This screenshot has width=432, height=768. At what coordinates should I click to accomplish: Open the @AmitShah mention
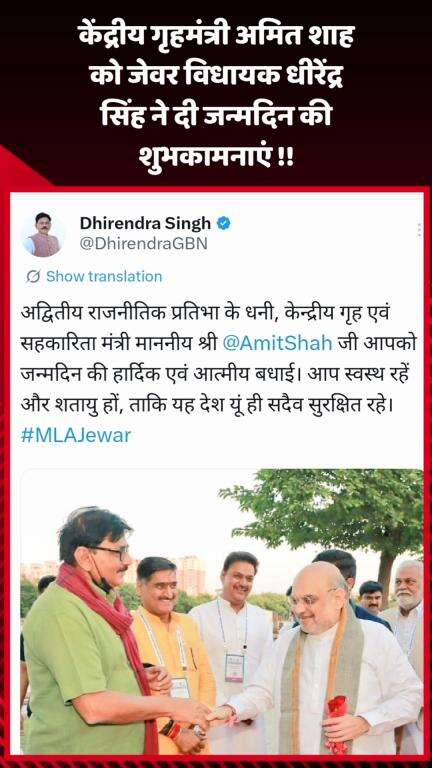tap(277, 343)
